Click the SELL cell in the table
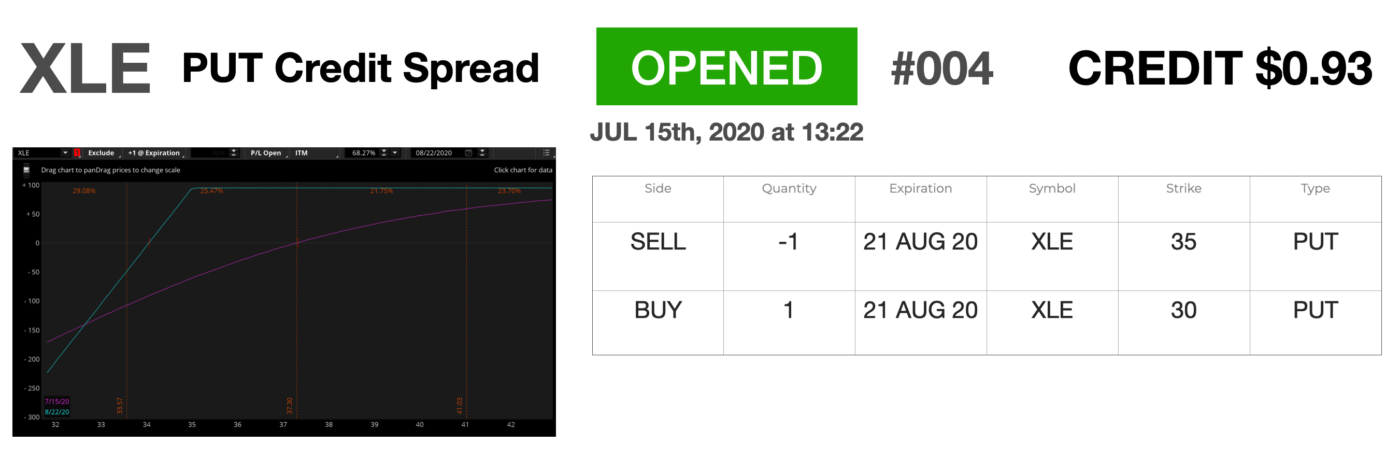 pos(658,242)
